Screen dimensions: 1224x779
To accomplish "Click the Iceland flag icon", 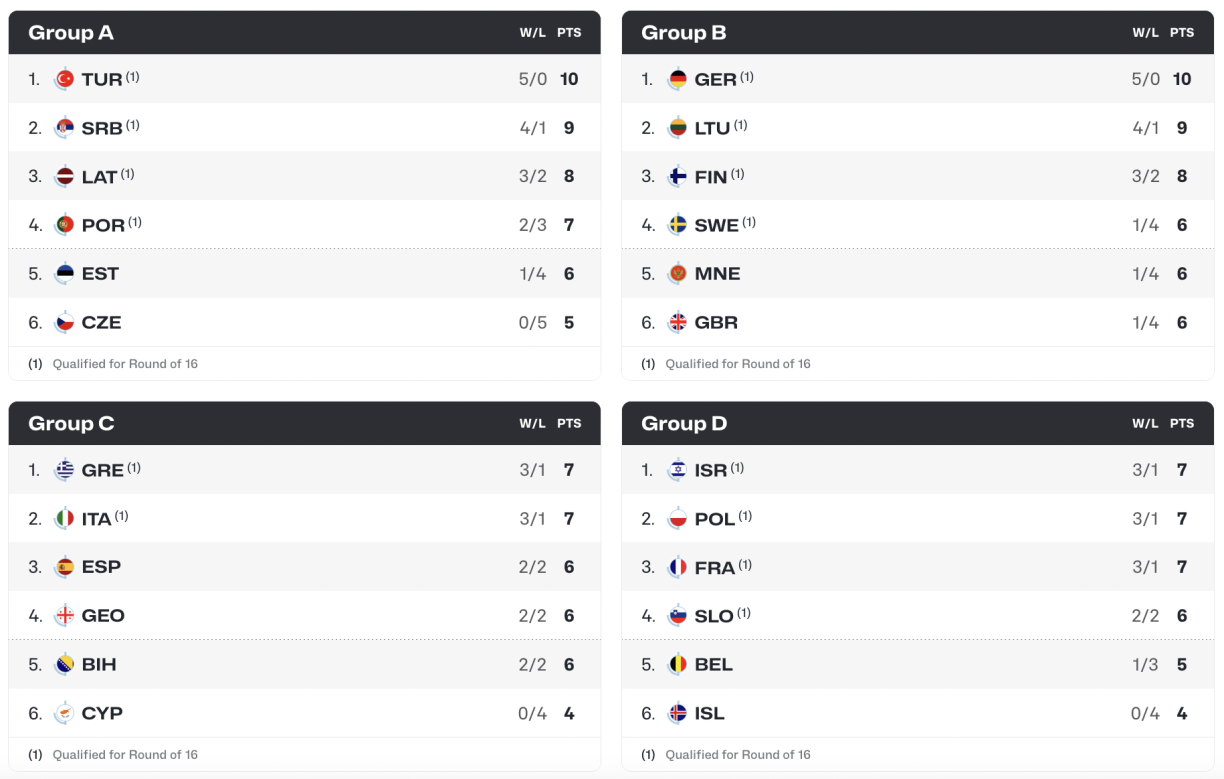I will coord(678,713).
